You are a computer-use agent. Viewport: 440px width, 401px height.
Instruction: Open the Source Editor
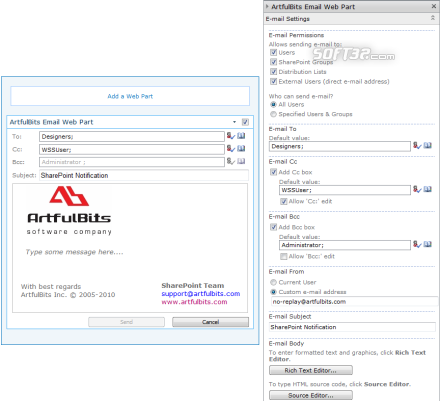click(x=311, y=395)
